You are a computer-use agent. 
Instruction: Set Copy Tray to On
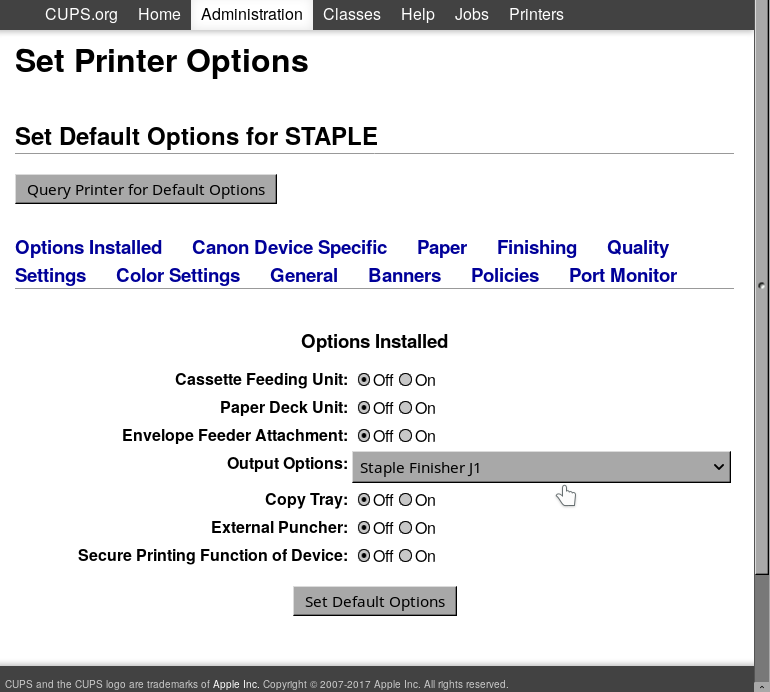405,500
